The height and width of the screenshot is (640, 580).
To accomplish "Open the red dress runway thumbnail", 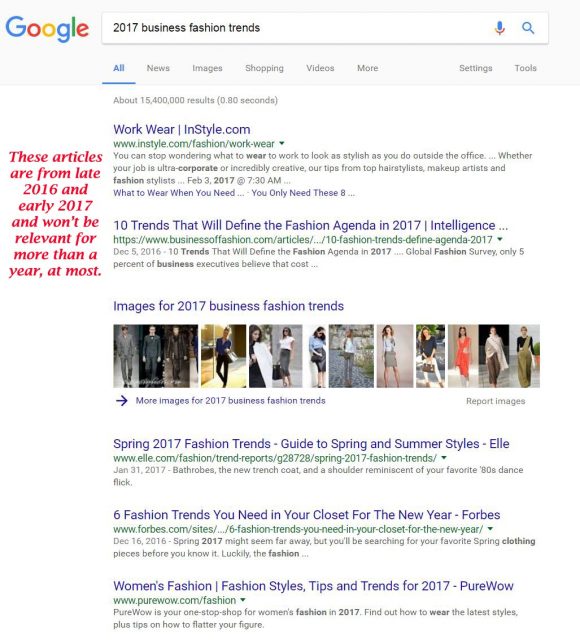I will pos(463,356).
